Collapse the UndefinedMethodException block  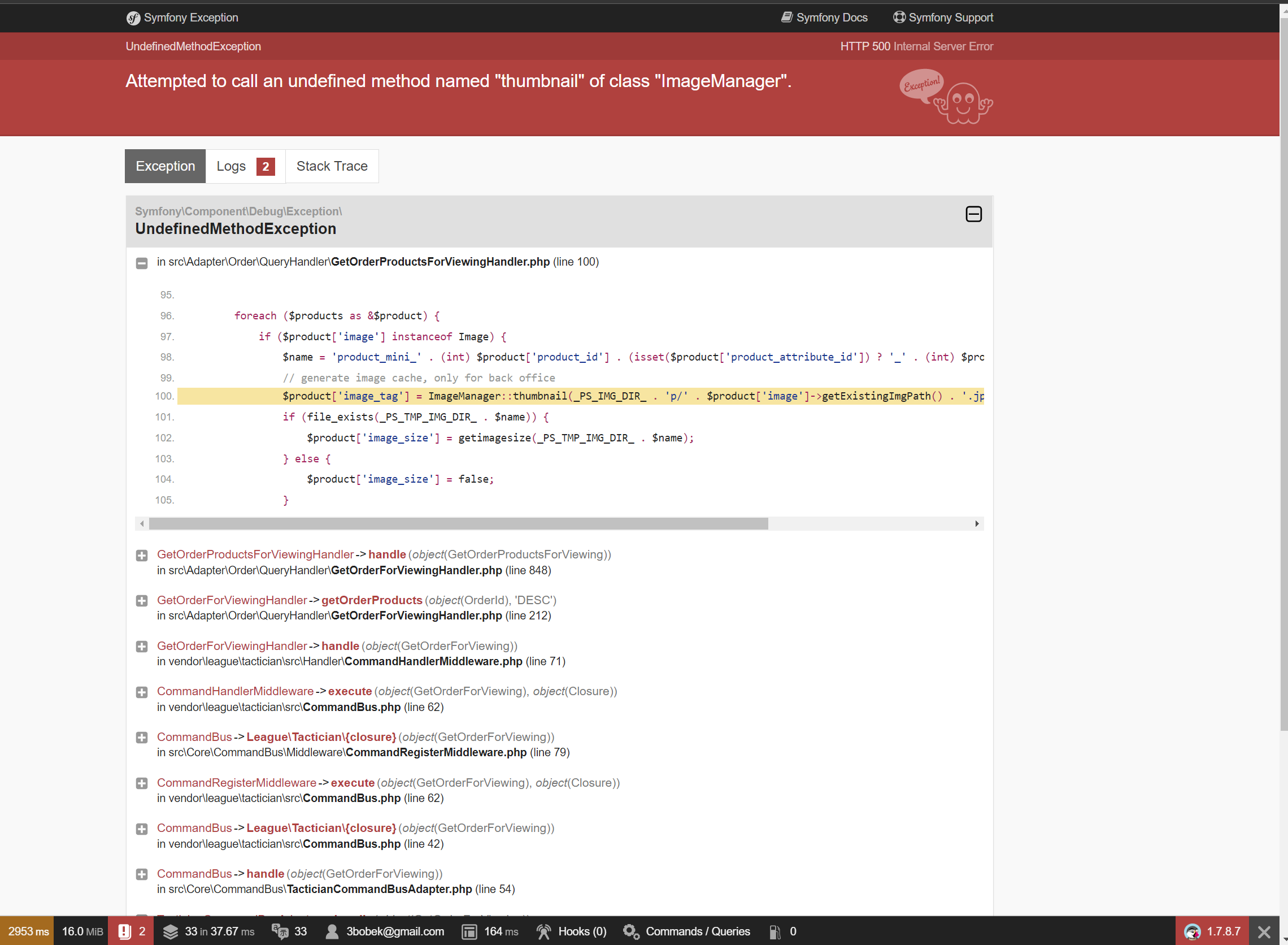973,214
